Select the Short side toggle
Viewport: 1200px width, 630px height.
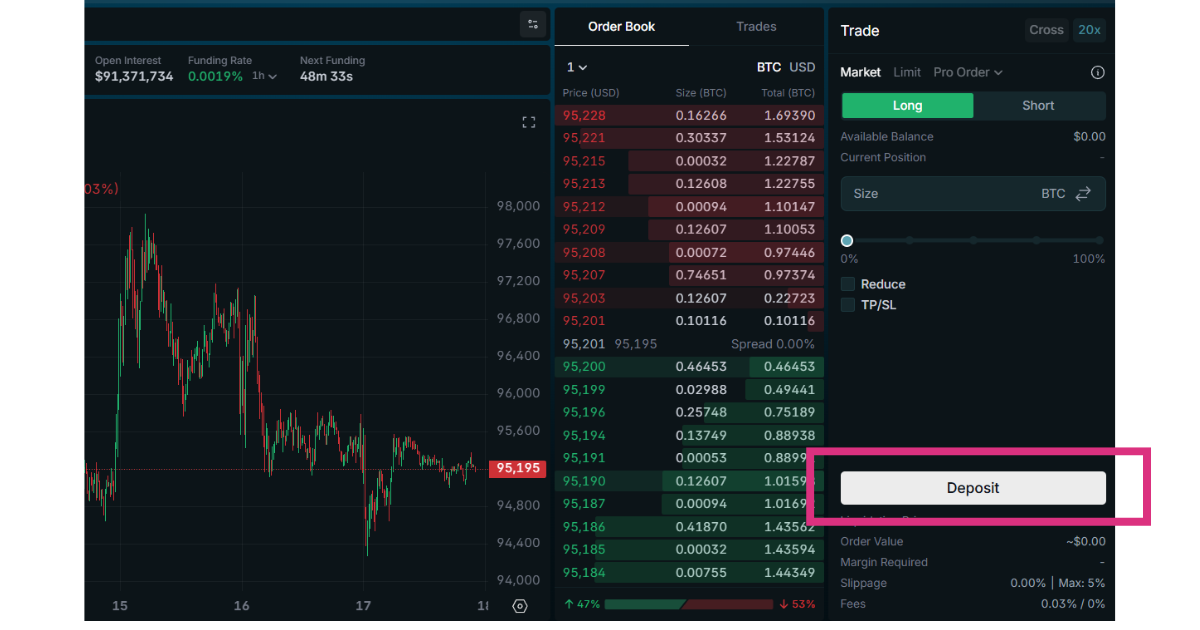point(1038,106)
